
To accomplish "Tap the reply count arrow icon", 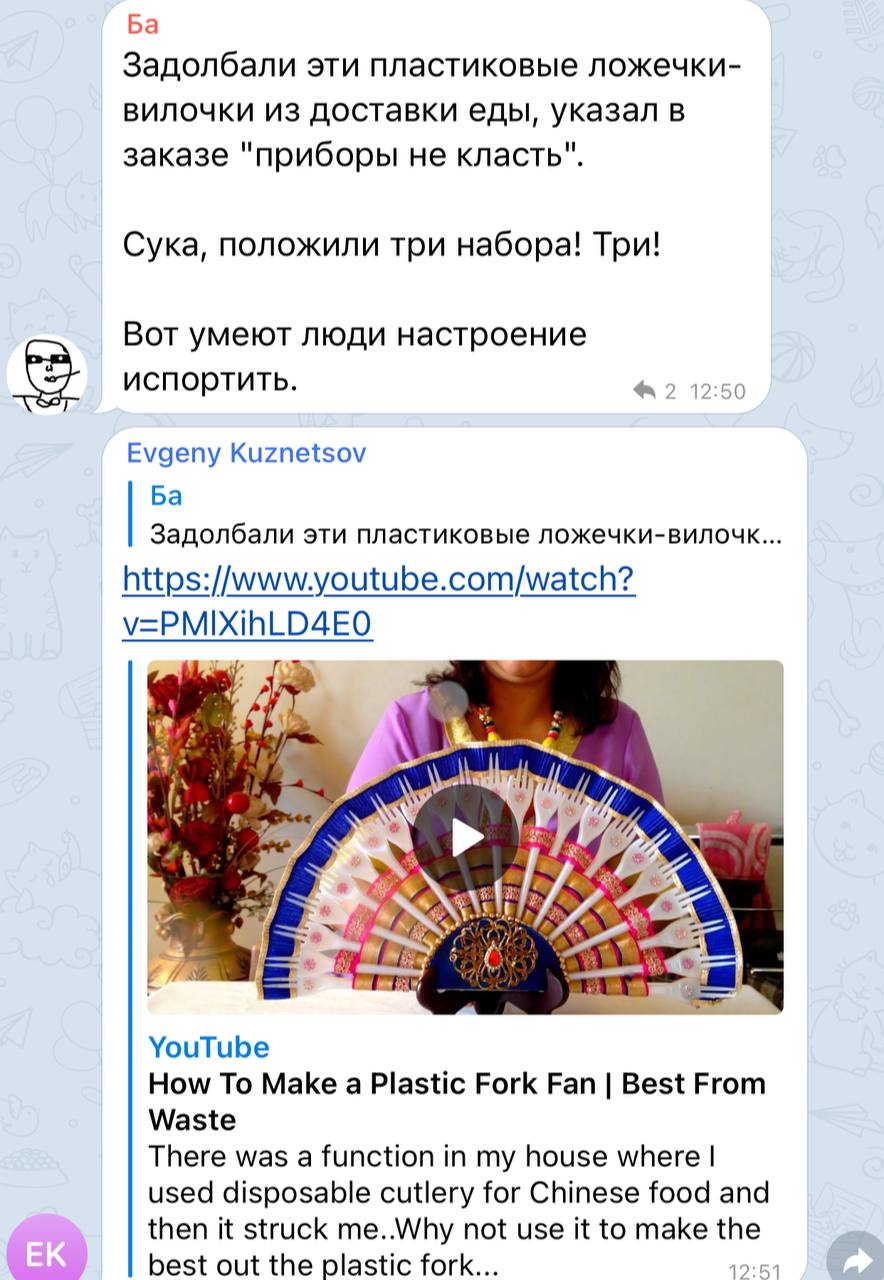I will pyautogui.click(x=644, y=391).
